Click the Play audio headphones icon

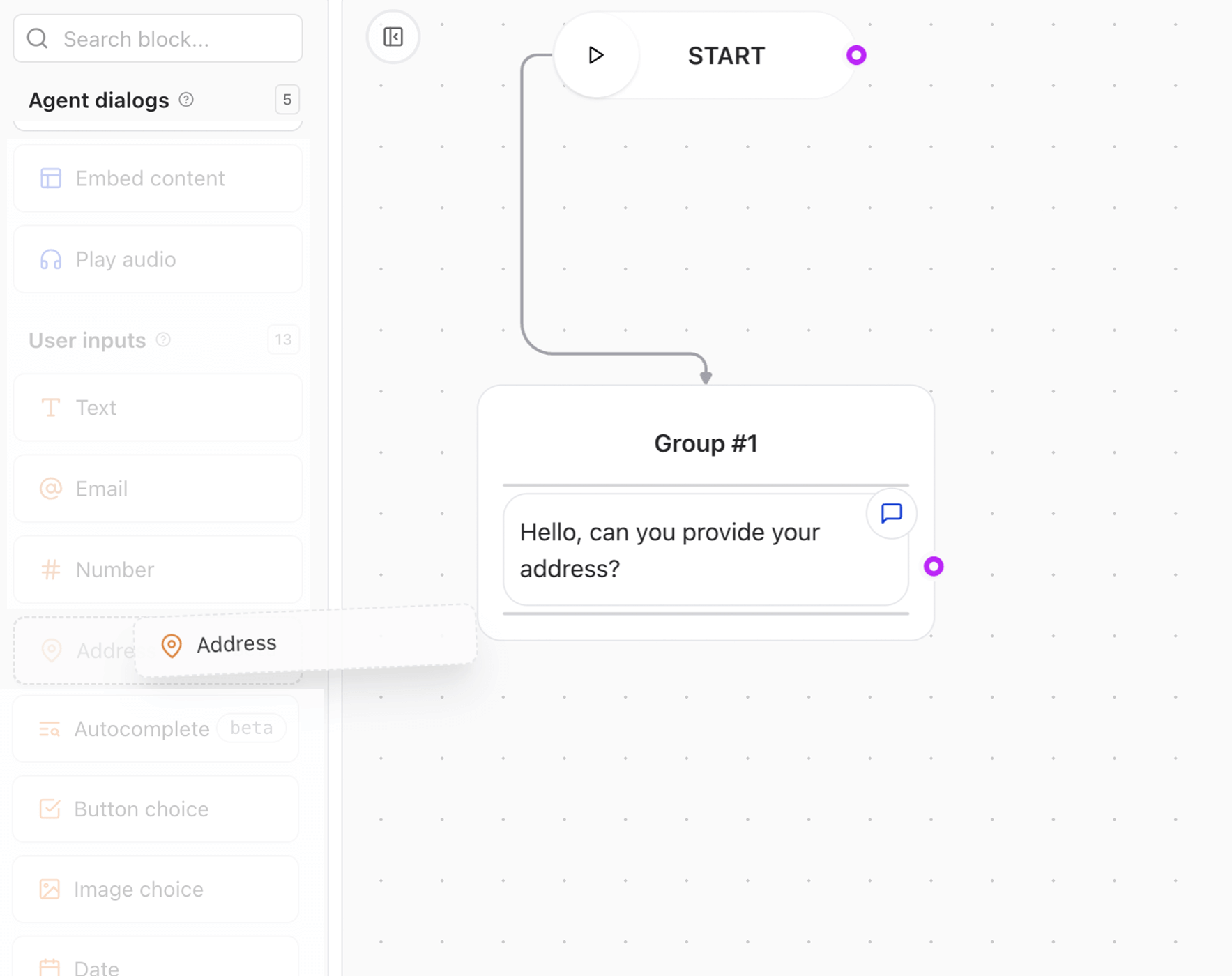50,259
